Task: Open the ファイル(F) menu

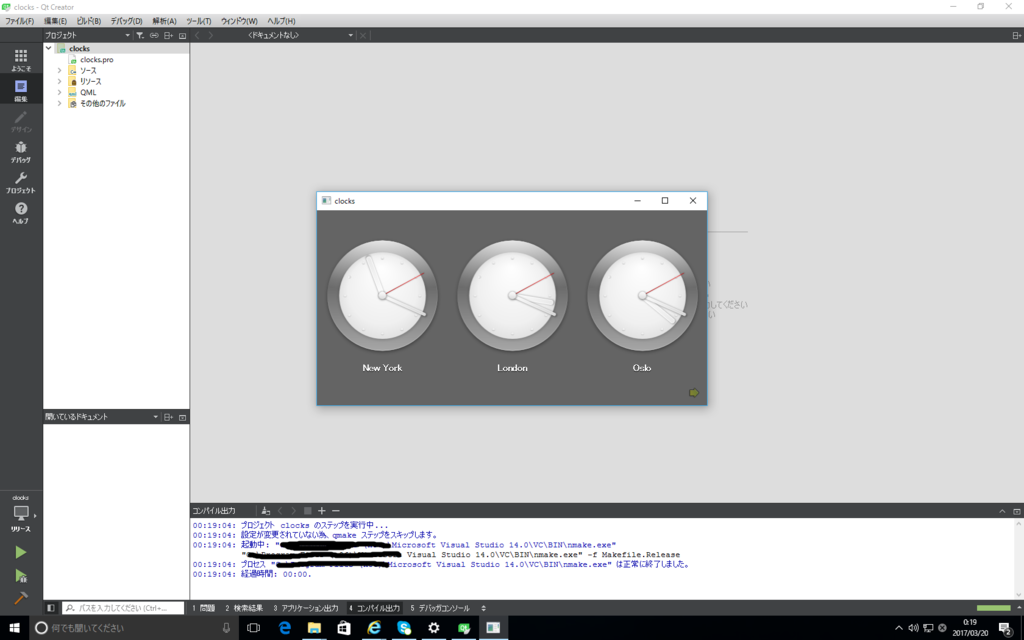Action: point(20,21)
